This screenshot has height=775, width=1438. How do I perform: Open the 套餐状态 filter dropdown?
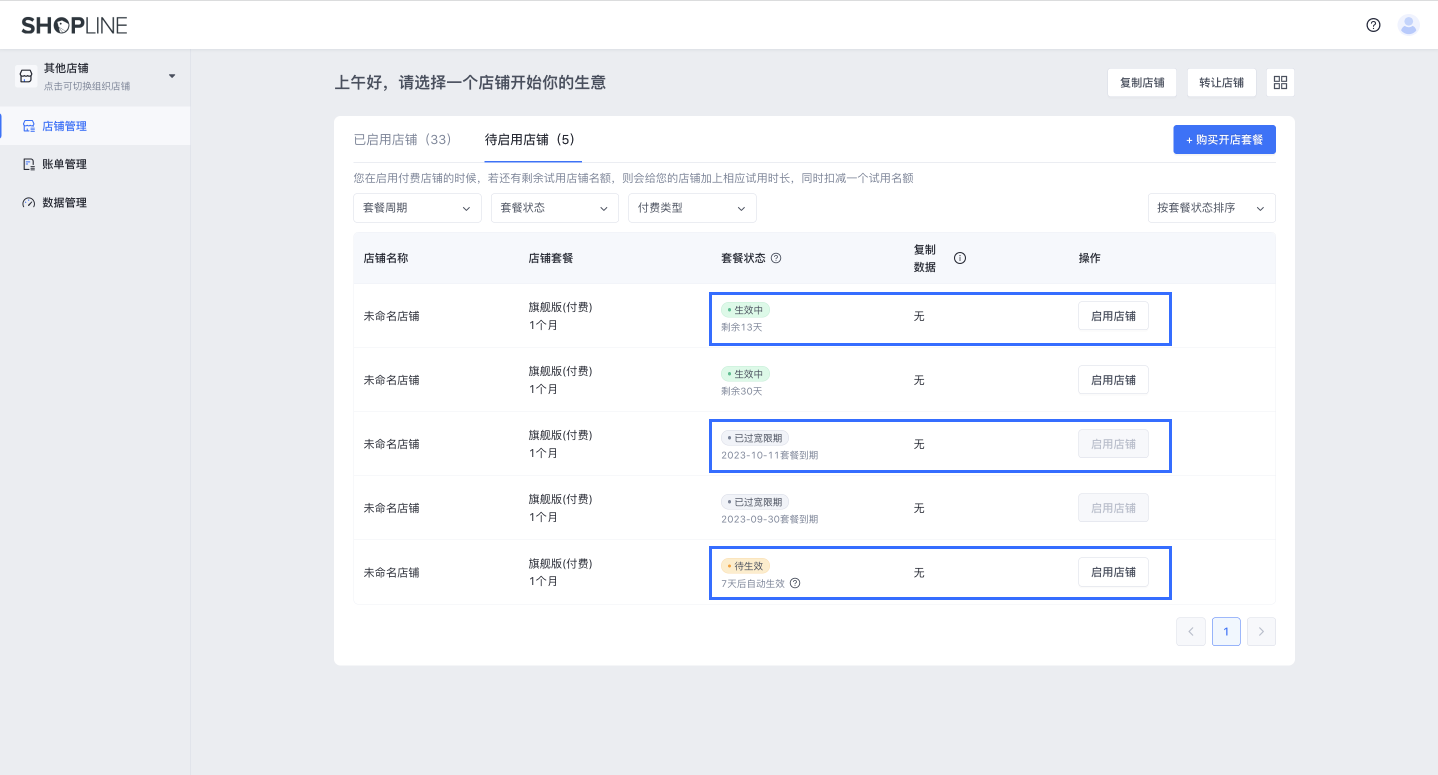point(554,208)
